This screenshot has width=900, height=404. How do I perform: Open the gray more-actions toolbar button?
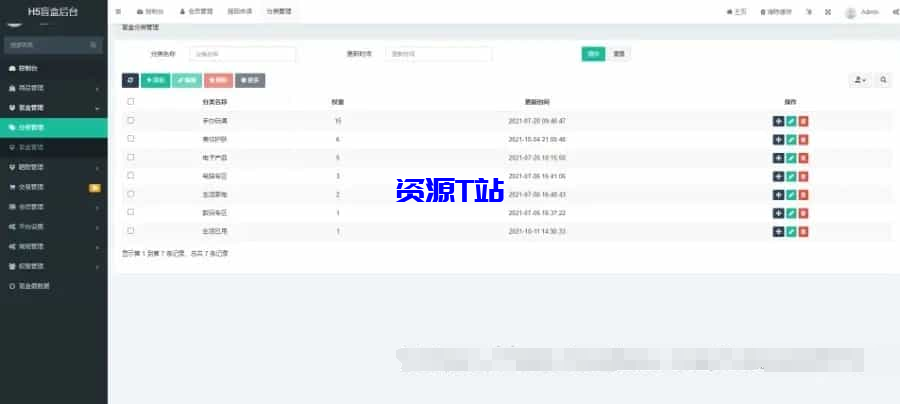pyautogui.click(x=250, y=80)
